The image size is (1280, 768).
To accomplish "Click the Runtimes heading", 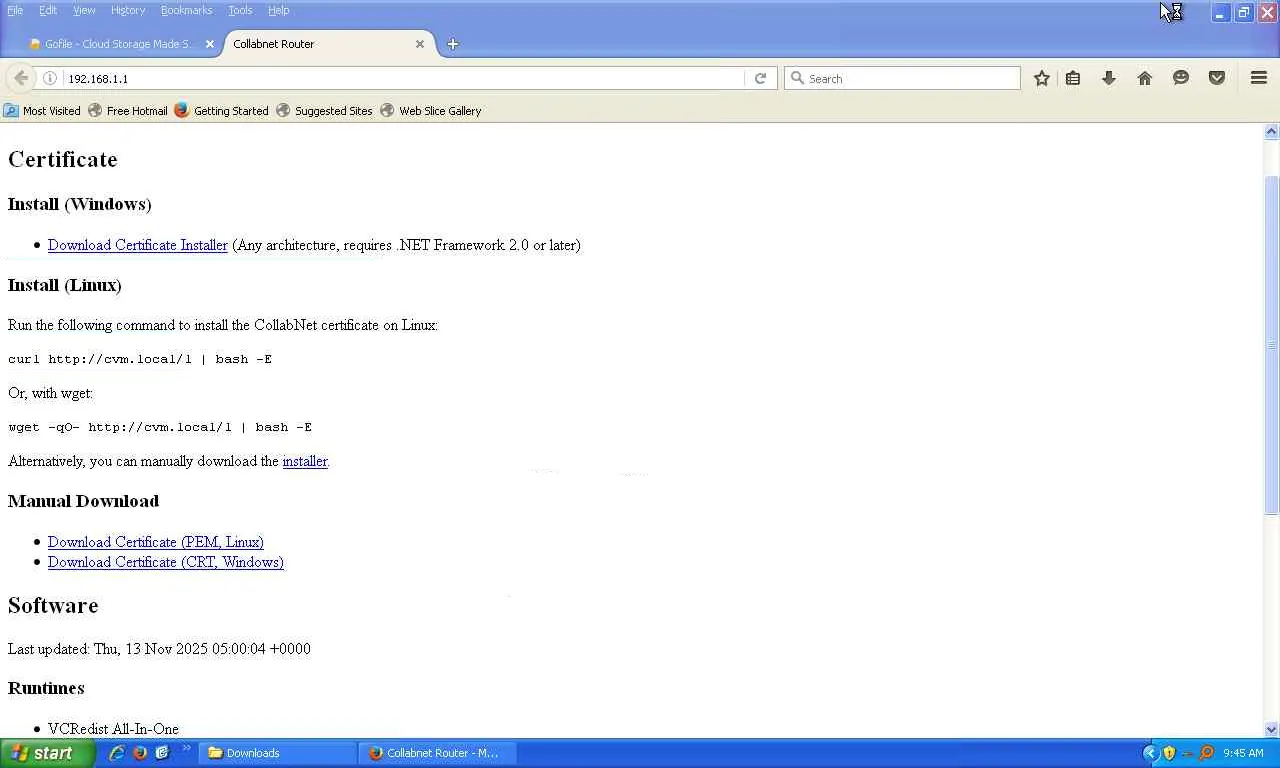I will pyautogui.click(x=46, y=688).
